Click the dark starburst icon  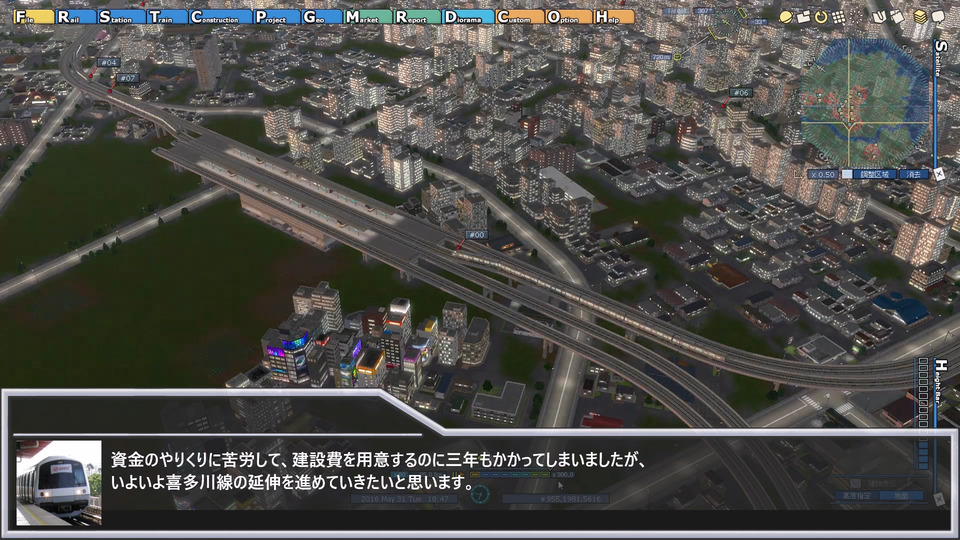pos(857,18)
